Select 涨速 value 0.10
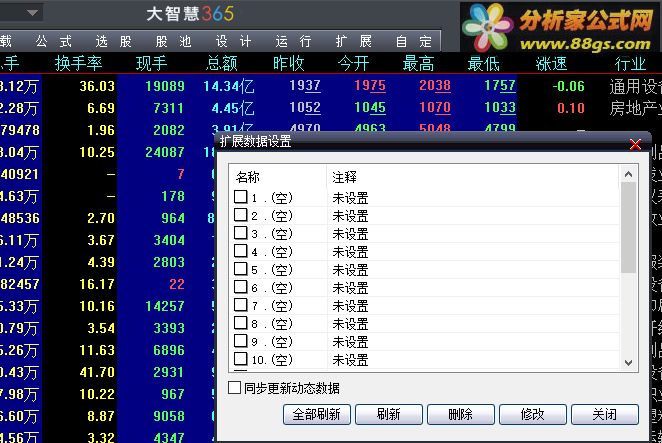This screenshot has height=443, width=662. pos(571,108)
